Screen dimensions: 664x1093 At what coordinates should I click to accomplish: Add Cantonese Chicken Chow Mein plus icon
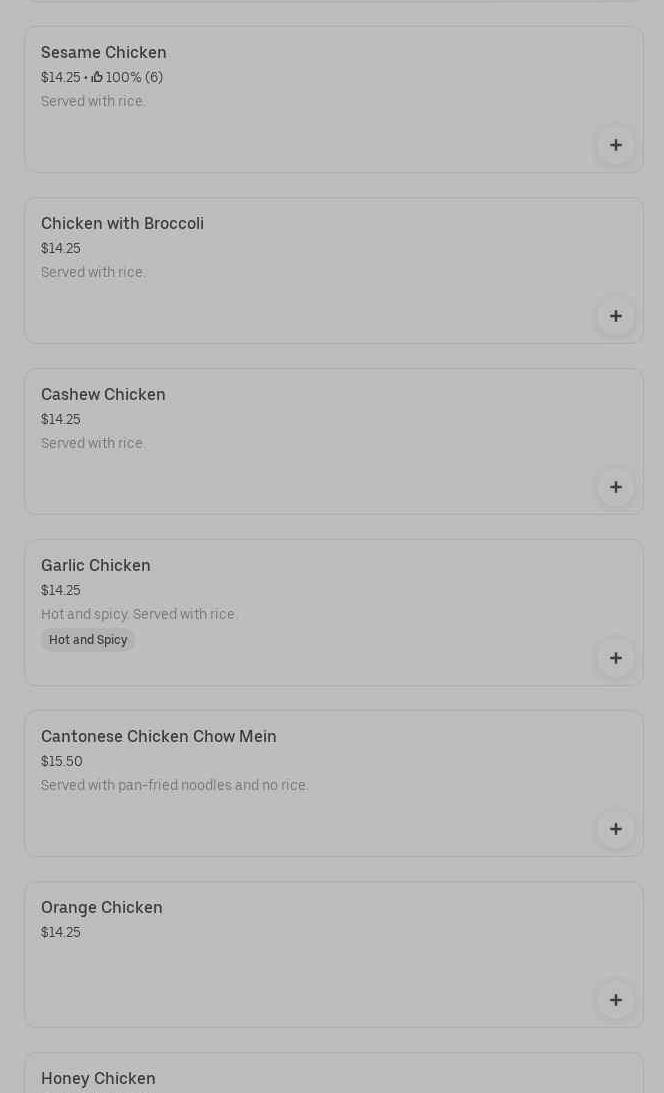point(615,829)
